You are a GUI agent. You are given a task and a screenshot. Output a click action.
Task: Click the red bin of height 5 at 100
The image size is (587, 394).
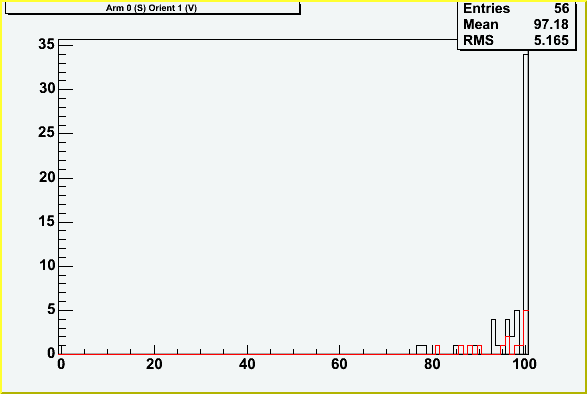point(526,332)
